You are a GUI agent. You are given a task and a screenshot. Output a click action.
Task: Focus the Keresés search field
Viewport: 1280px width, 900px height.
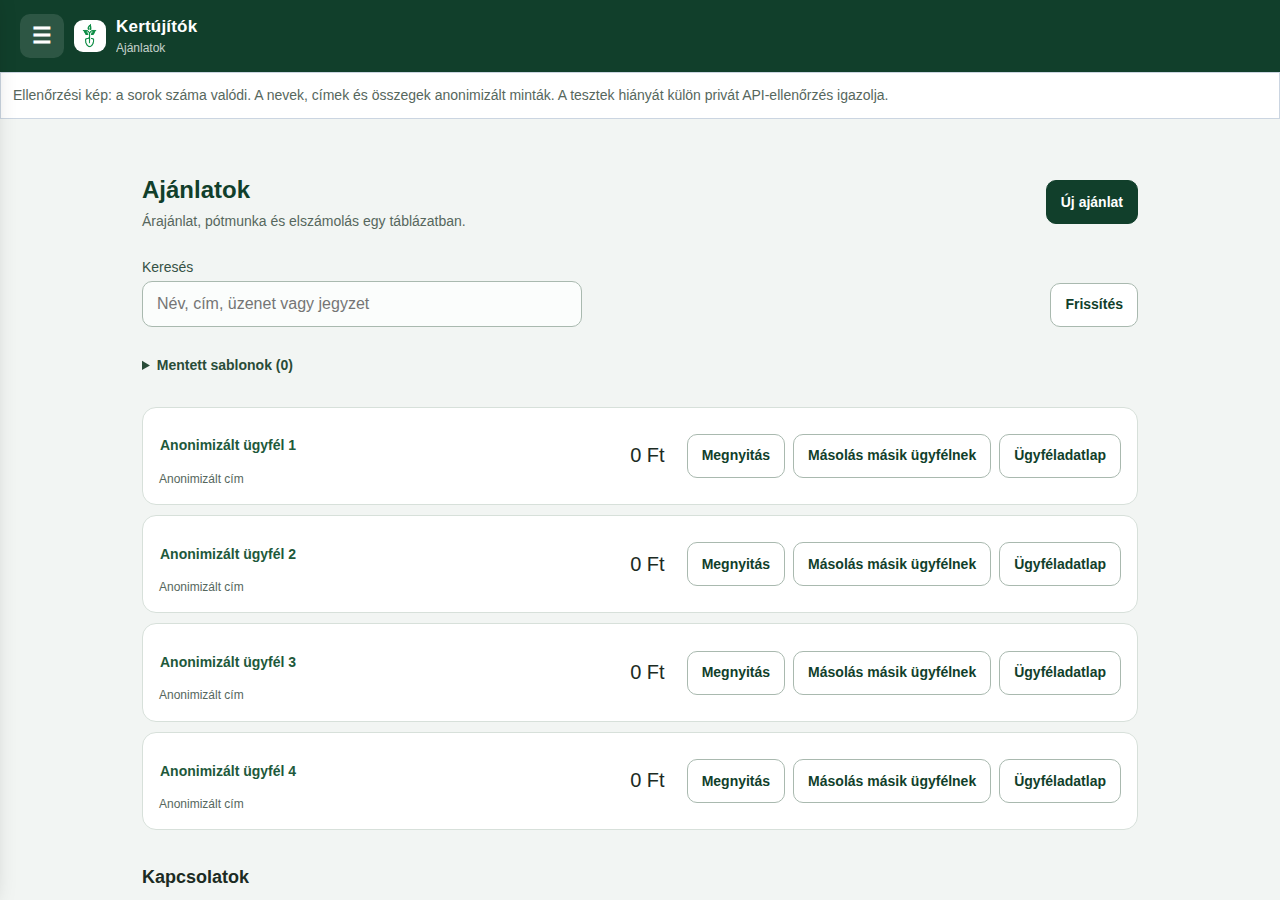[362, 304]
